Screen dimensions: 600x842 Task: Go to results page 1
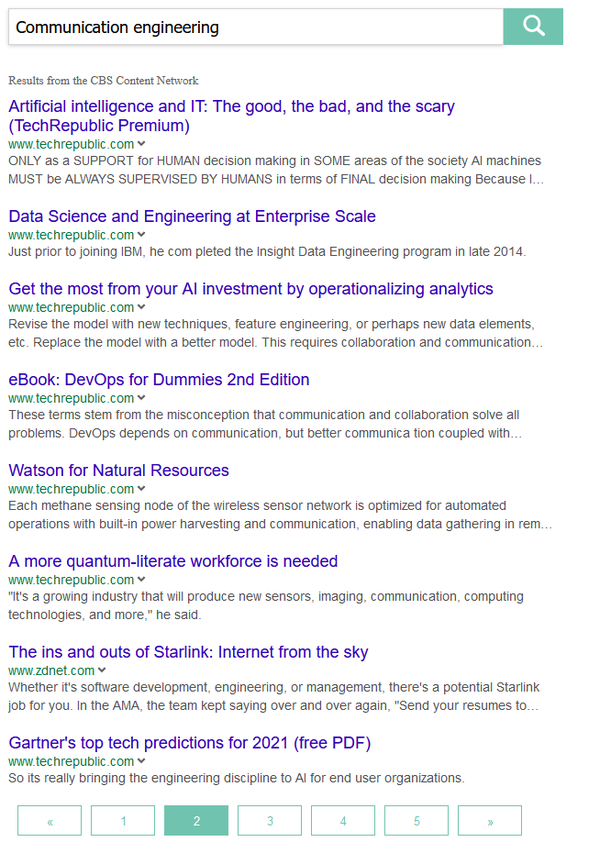(x=123, y=821)
